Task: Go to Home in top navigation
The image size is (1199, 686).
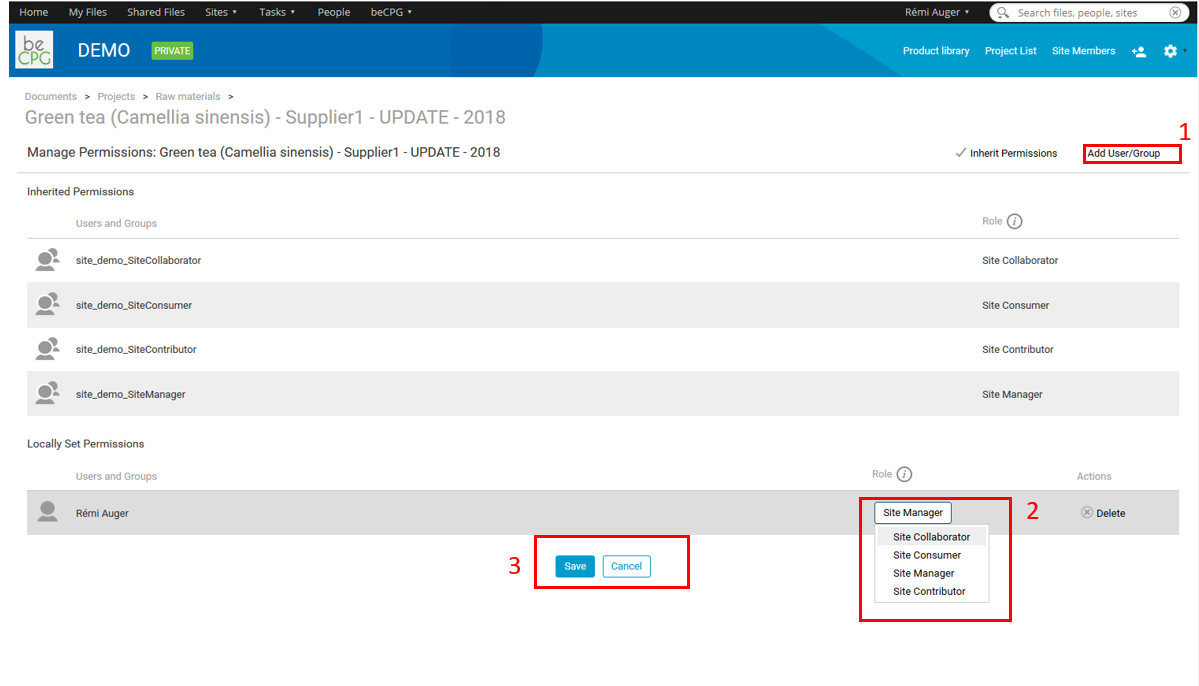Action: [x=34, y=12]
